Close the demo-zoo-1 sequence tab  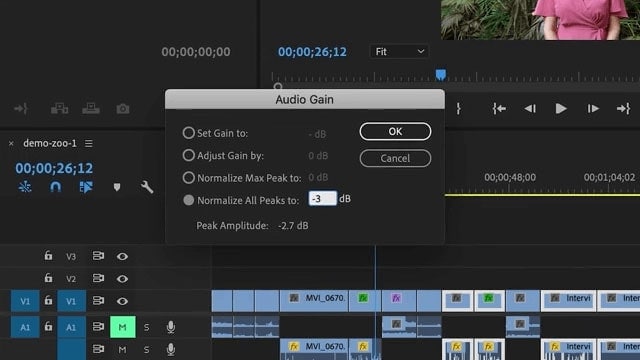coord(11,143)
